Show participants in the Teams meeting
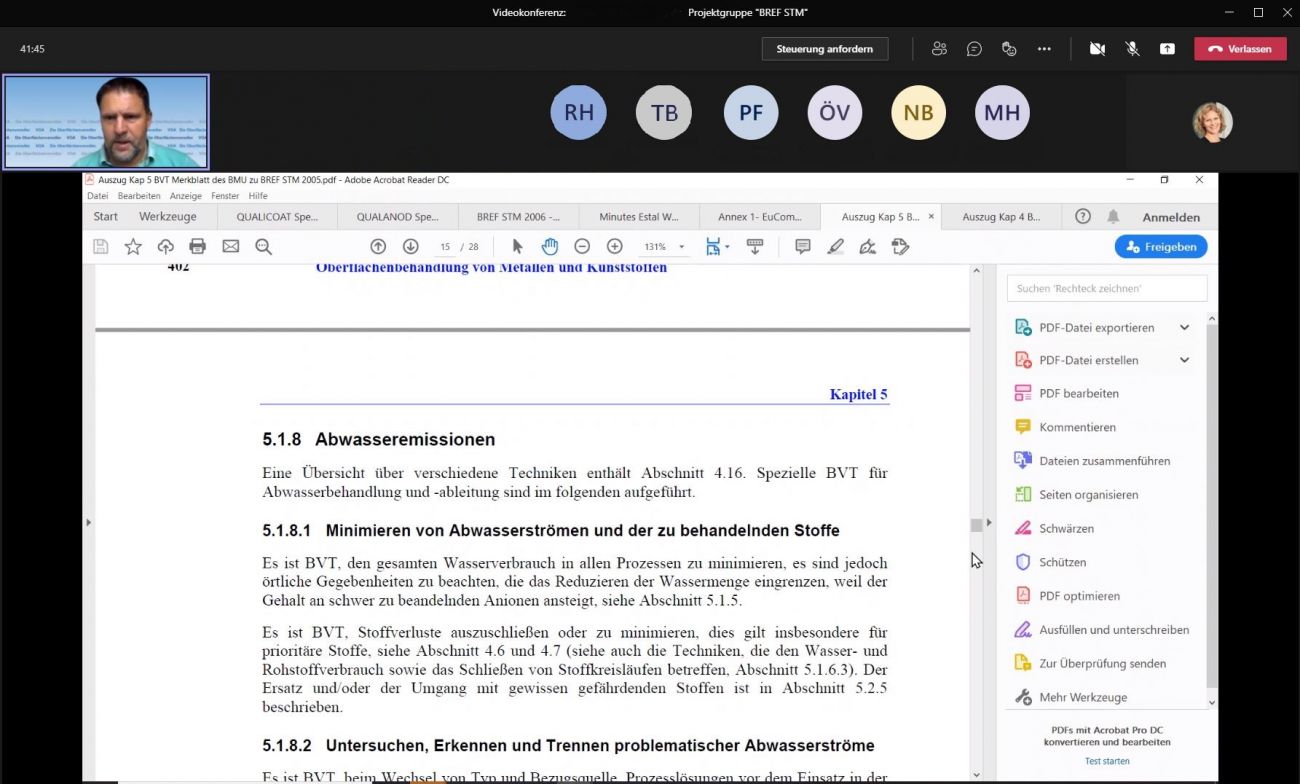 (x=939, y=48)
